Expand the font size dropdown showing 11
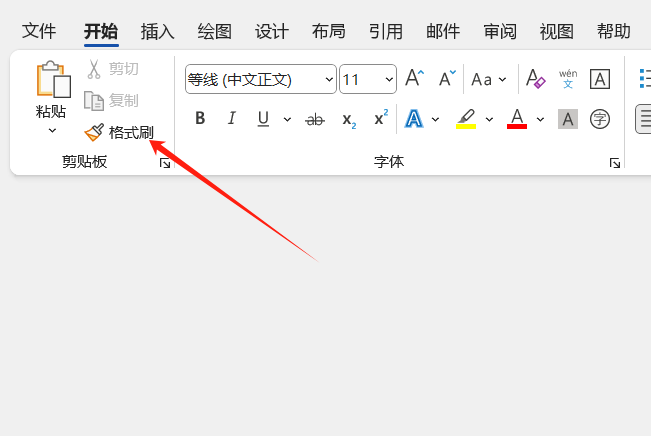The width and height of the screenshot is (651, 436). coord(387,79)
